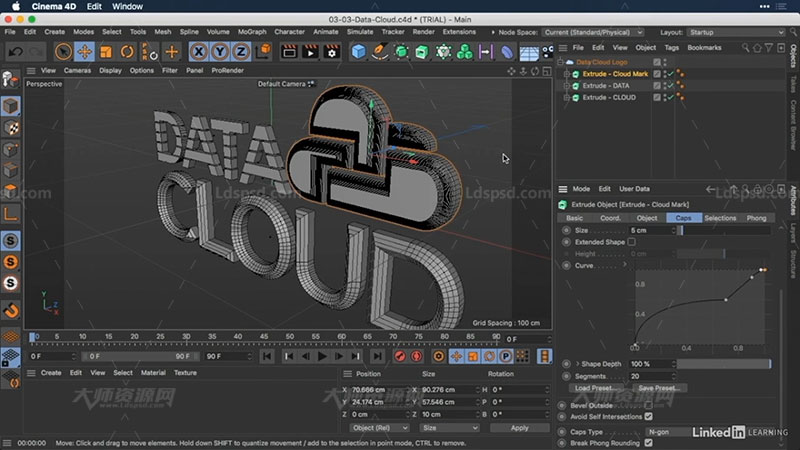The width and height of the screenshot is (800, 450).
Task: Switch to the Selections tab
Action: click(720, 218)
